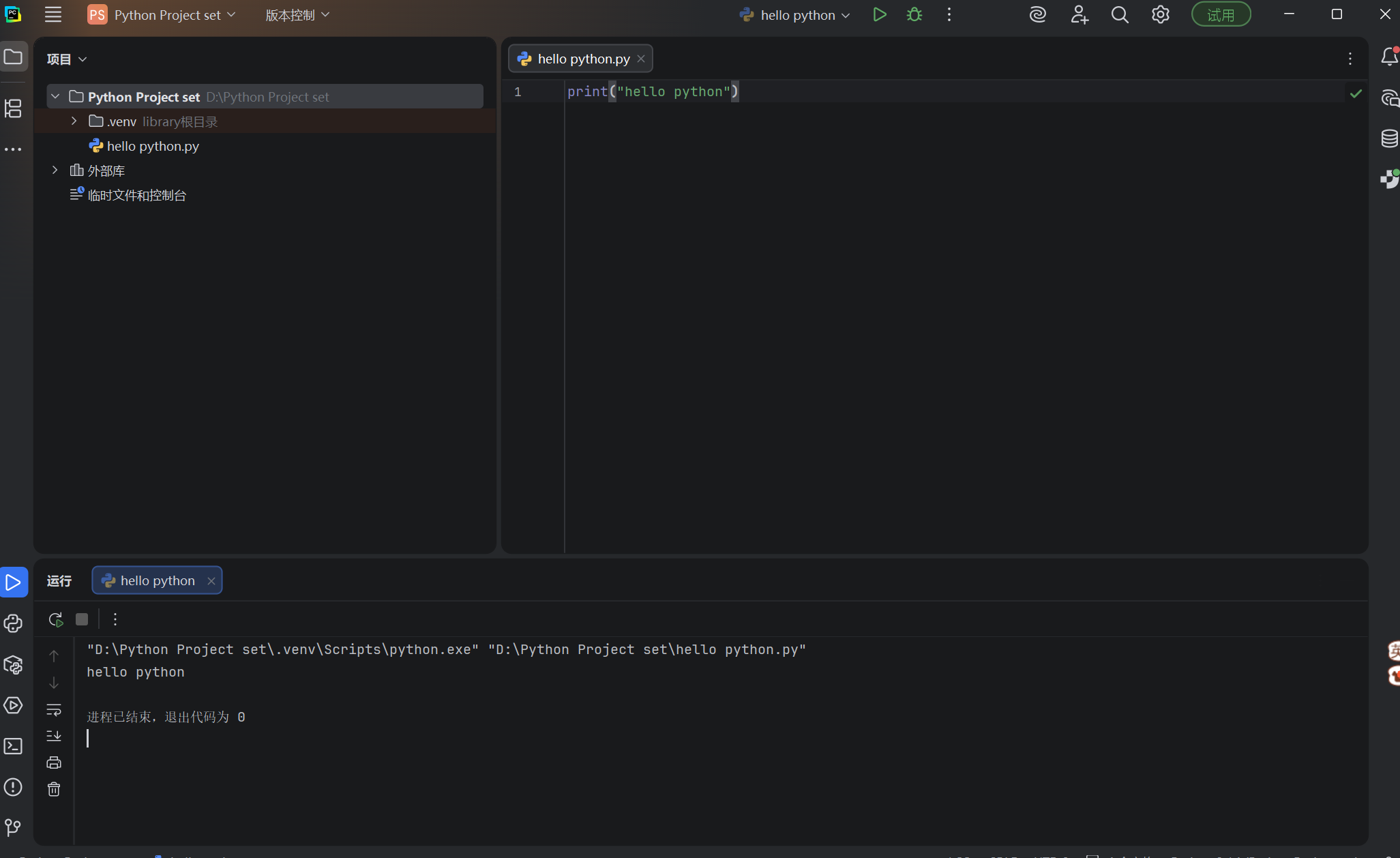Image resolution: width=1400 pixels, height=858 pixels.
Task: Open the Database tool window
Action: 1388,138
